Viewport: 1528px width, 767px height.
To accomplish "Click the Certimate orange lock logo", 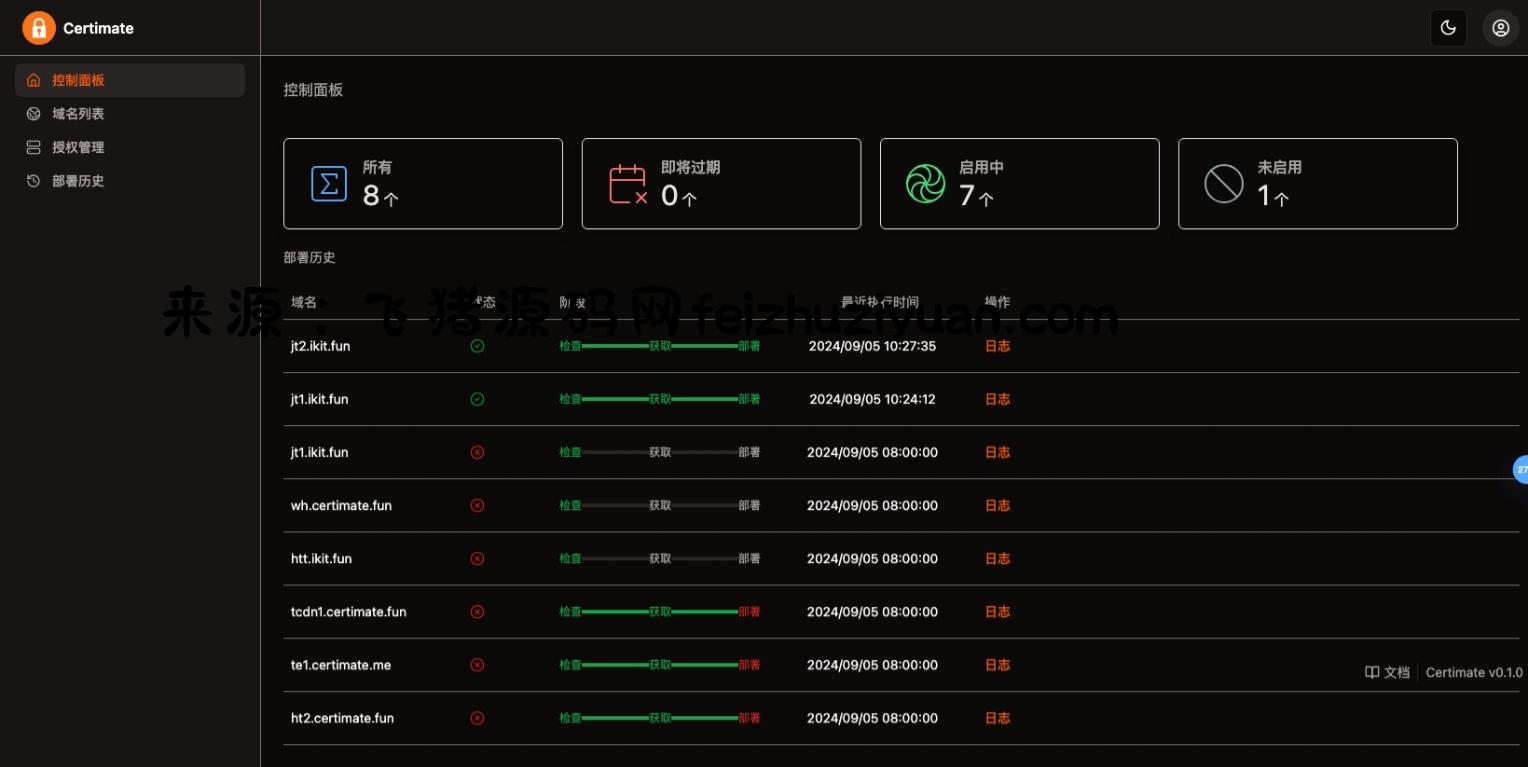I will (39, 28).
